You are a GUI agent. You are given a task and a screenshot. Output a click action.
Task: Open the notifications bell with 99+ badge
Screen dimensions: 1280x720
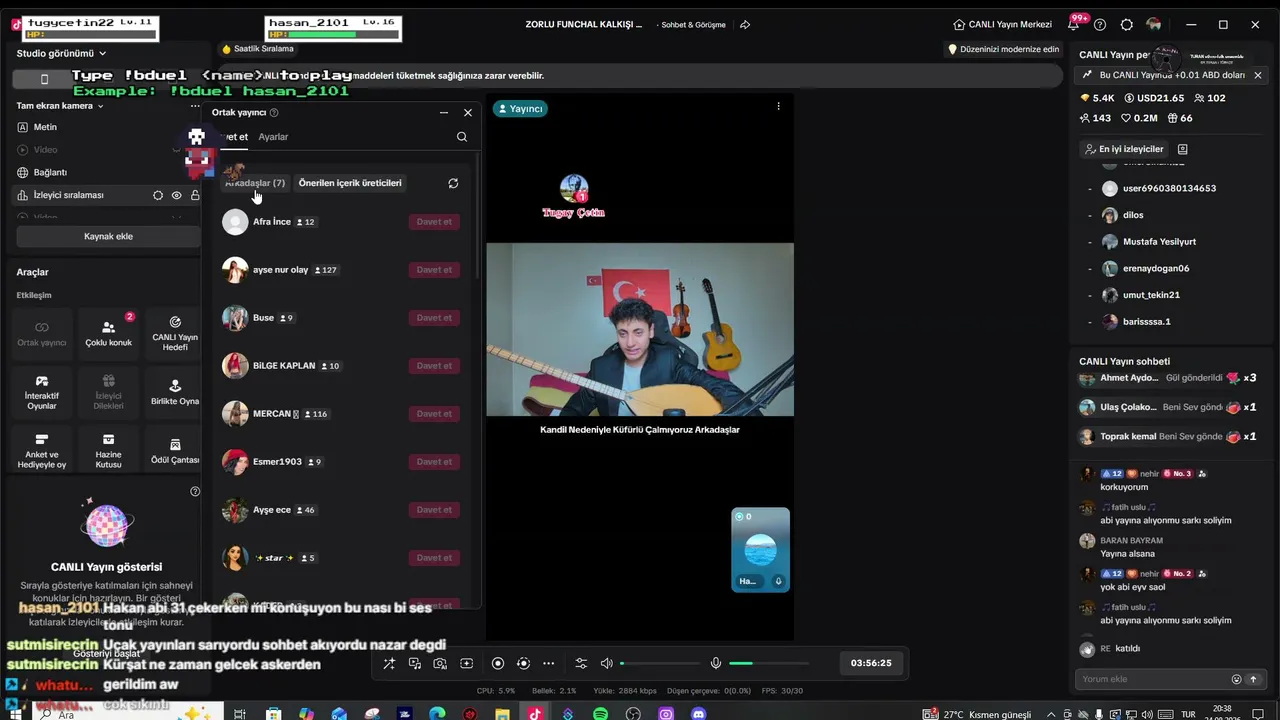1074,24
